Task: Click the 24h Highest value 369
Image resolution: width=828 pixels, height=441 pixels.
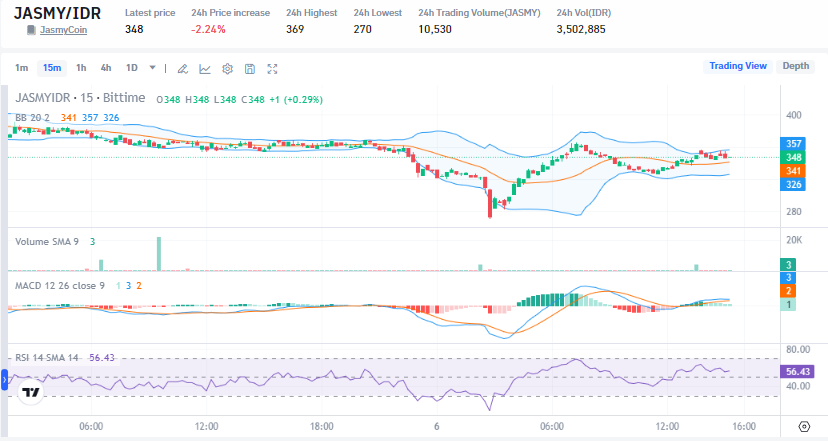Action: pyautogui.click(x=295, y=30)
